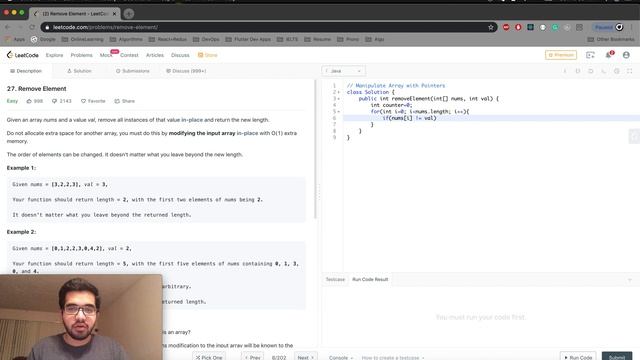Screen dimensions: 640x360
Task: Open a new browser tab
Action: point(129,13)
